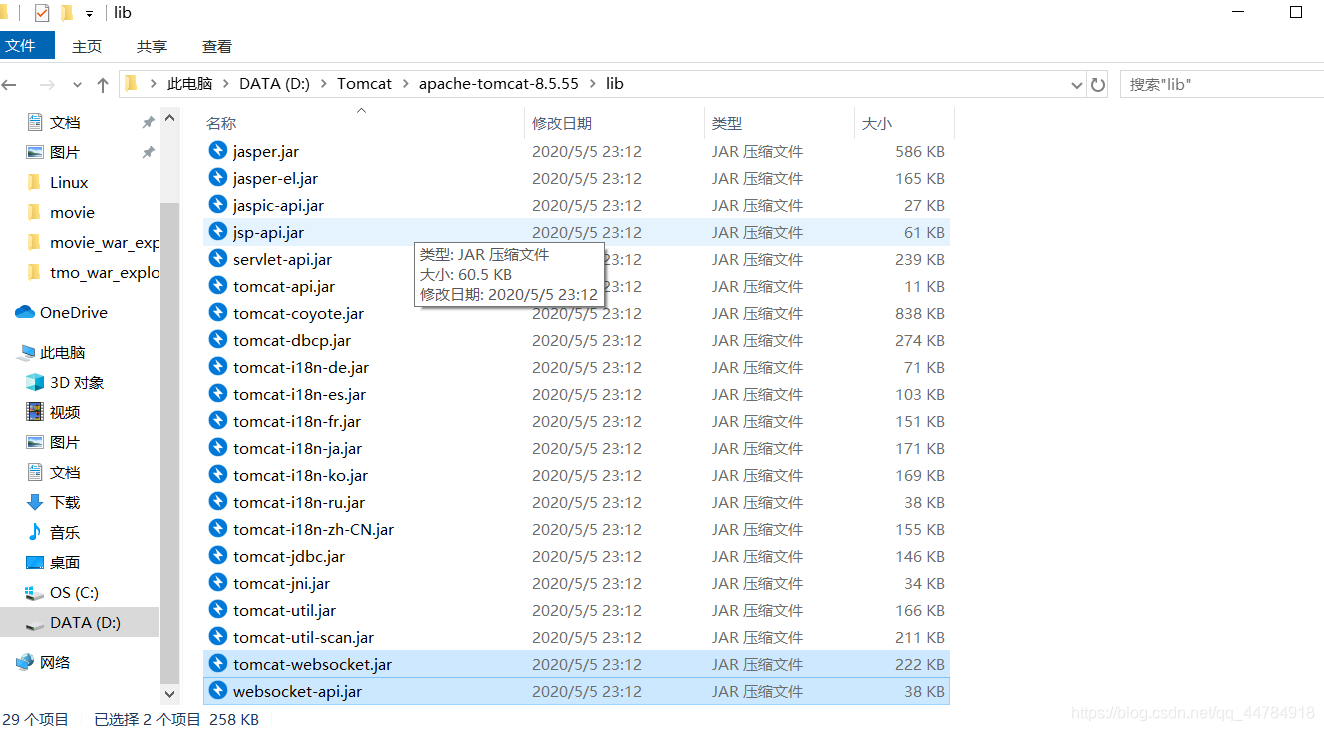Image resolution: width=1324 pixels, height=731 pixels.
Task: Go to Tomcat folder in address bar
Action: click(364, 84)
